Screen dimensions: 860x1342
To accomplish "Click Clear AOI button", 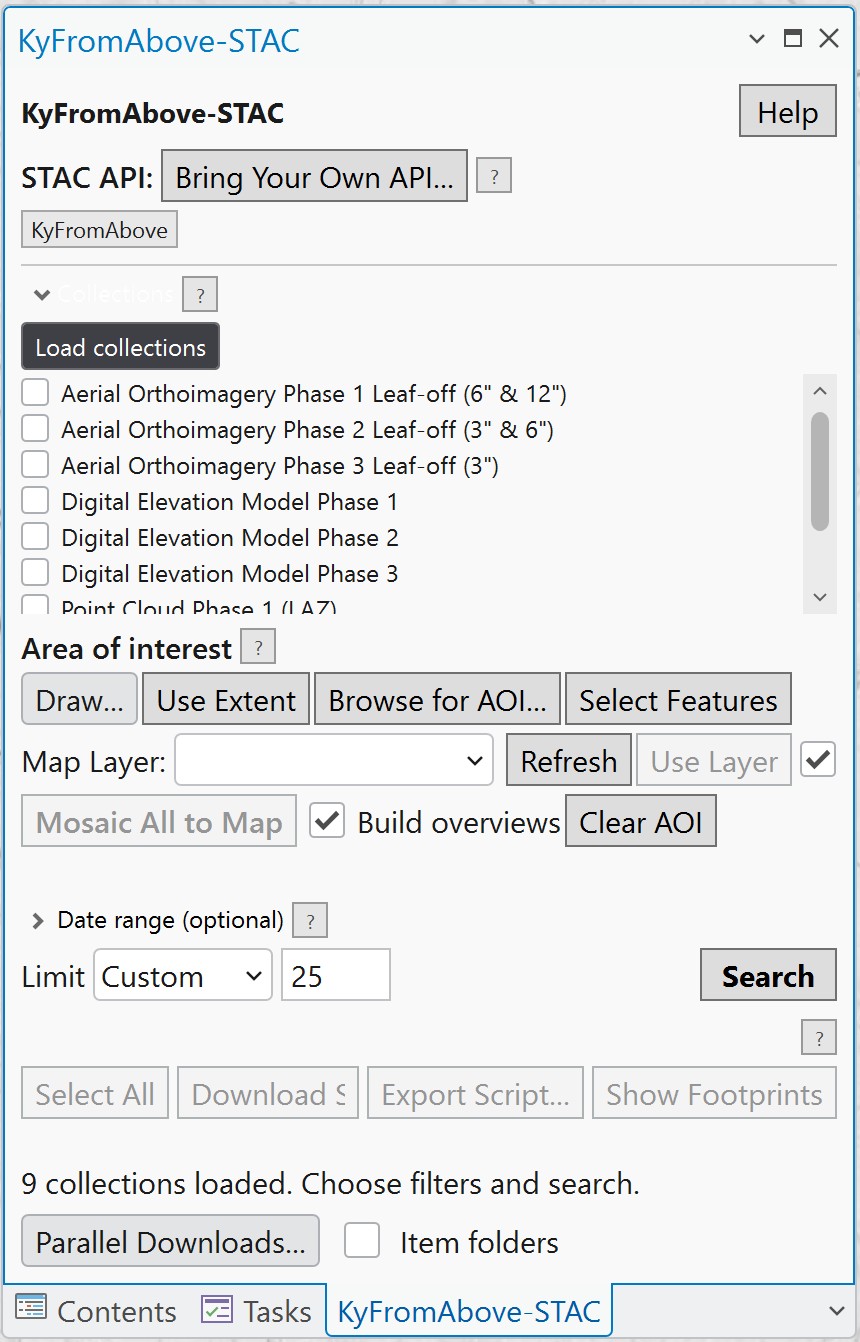I will coord(641,821).
